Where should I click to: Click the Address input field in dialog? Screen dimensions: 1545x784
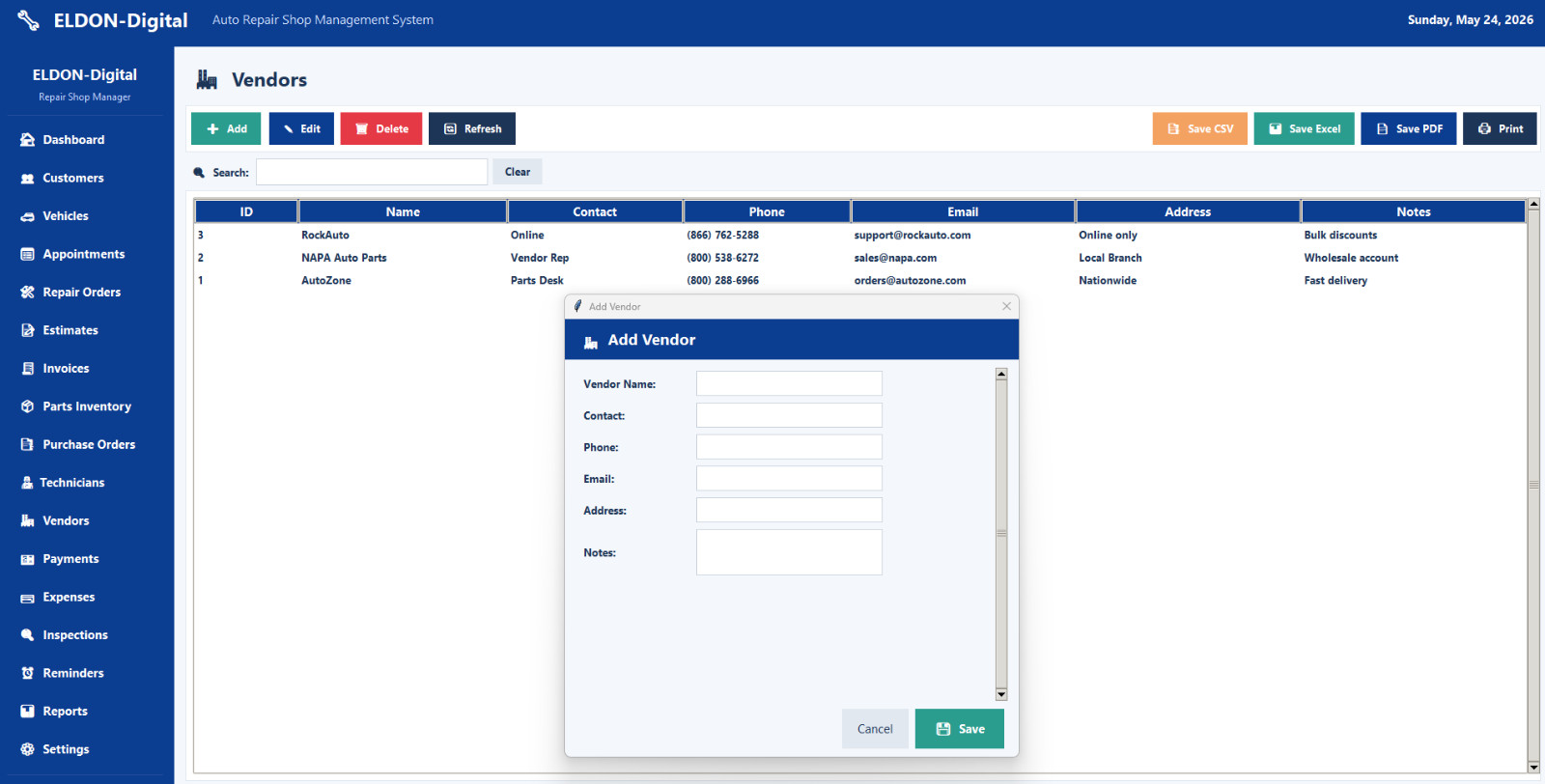[789, 510]
